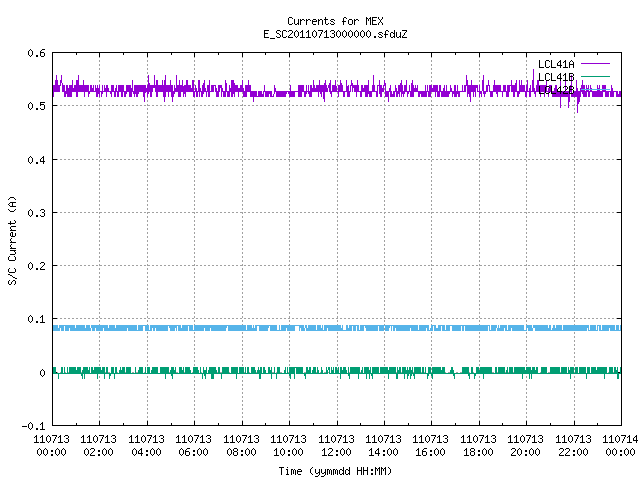640x480 pixels.
Task: Select the LCL41A legend label
Action: 556,64
